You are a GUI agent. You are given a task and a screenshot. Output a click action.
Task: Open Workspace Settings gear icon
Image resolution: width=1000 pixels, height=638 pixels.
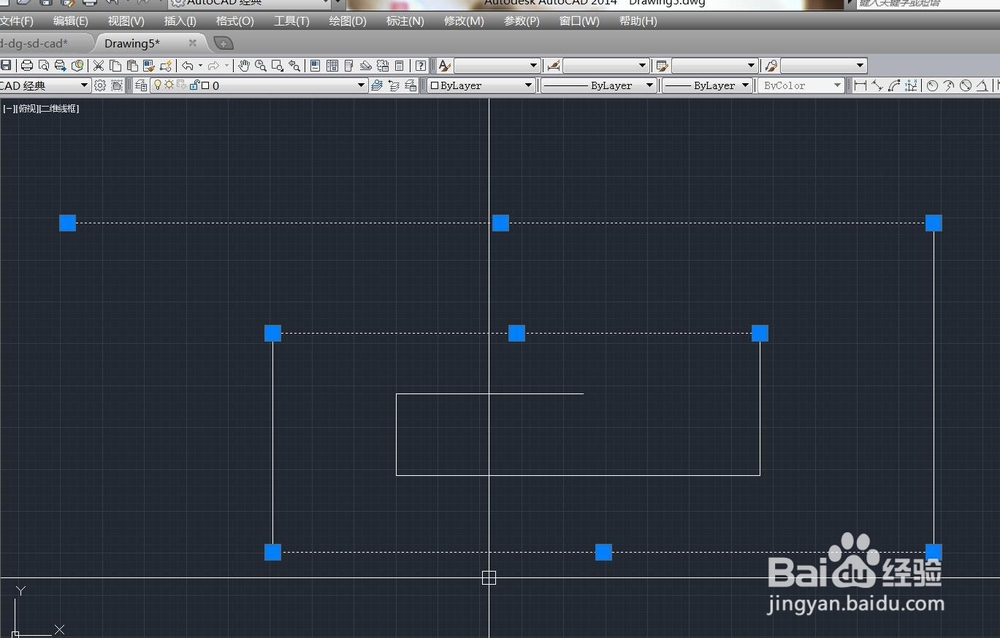coord(100,85)
